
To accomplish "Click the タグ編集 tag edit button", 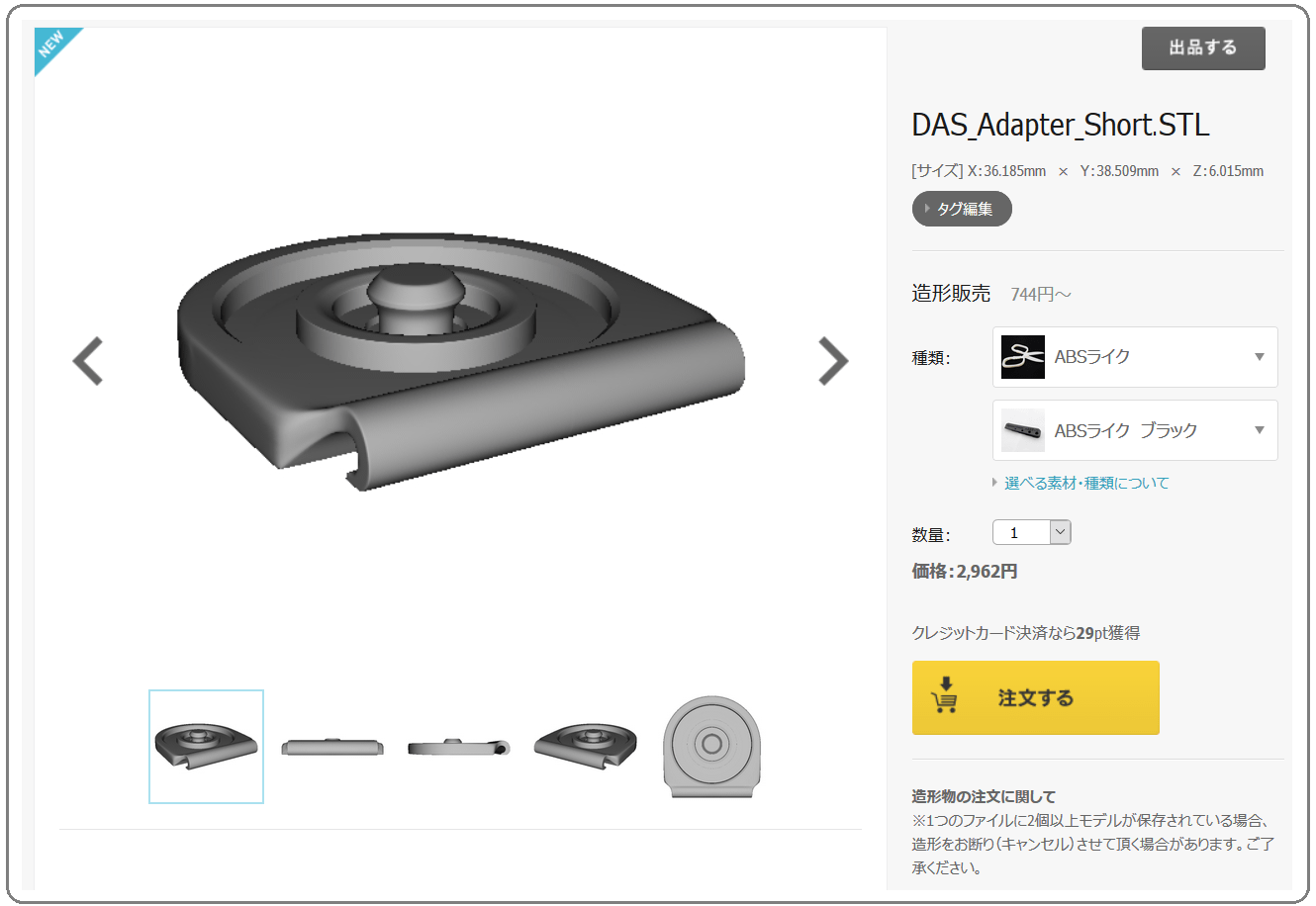I will coord(962,209).
